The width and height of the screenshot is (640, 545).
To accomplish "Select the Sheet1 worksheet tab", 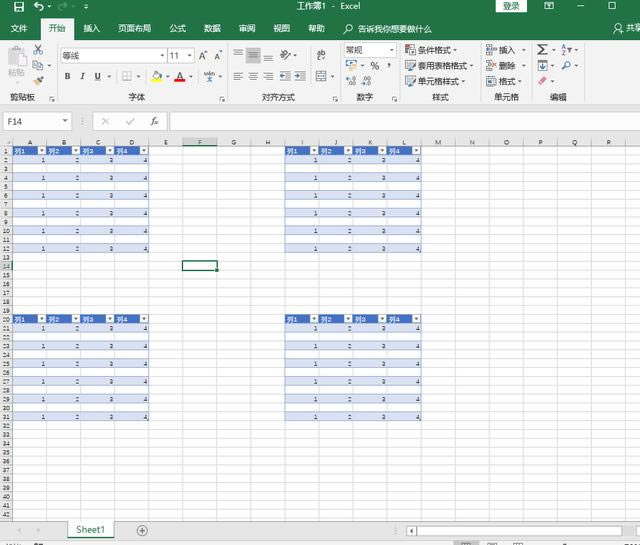I will pos(90,530).
